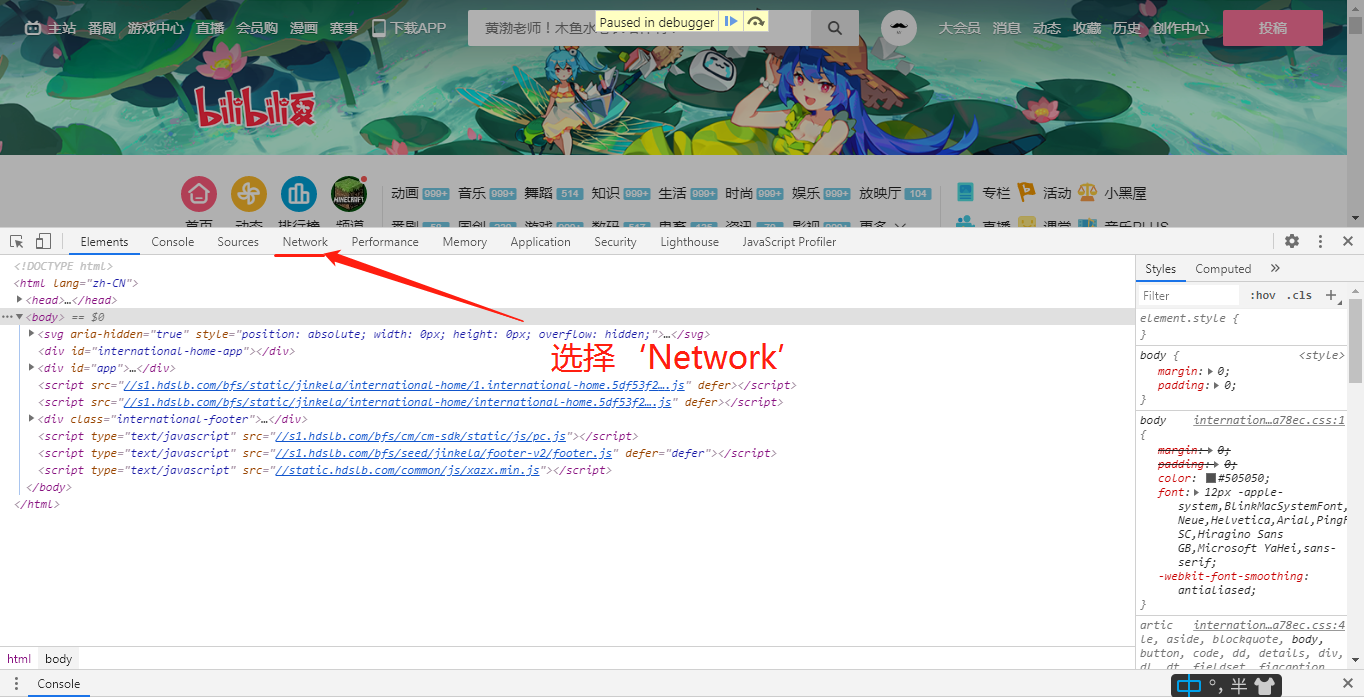Add a new style rule with plus
The image size is (1364, 697).
(1331, 295)
